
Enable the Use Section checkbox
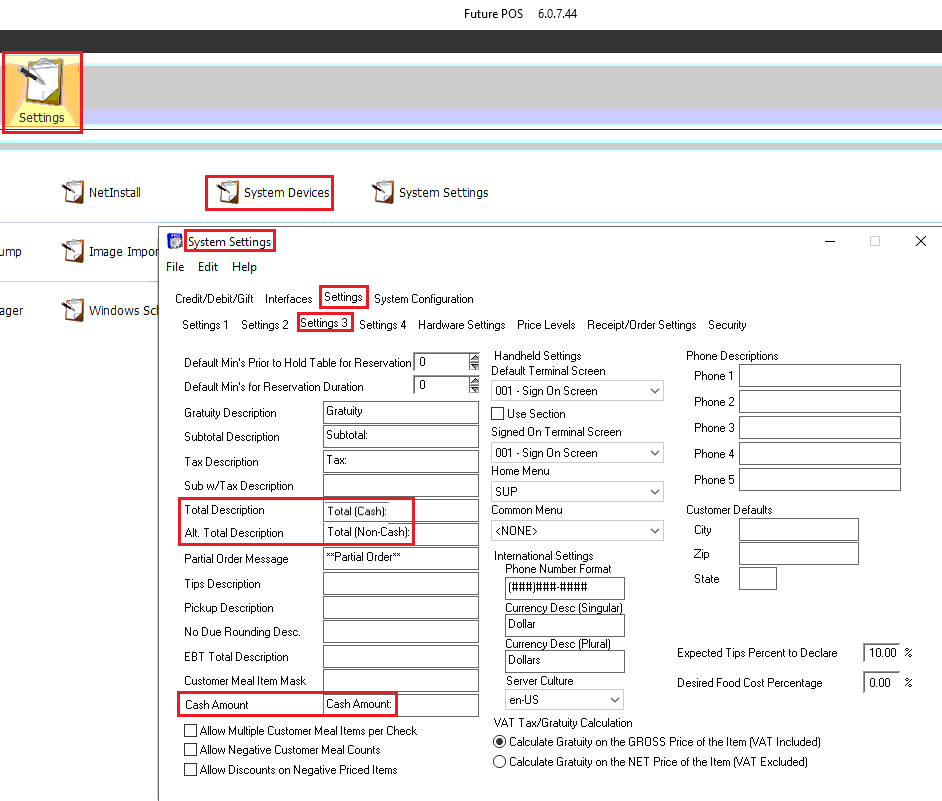(498, 414)
